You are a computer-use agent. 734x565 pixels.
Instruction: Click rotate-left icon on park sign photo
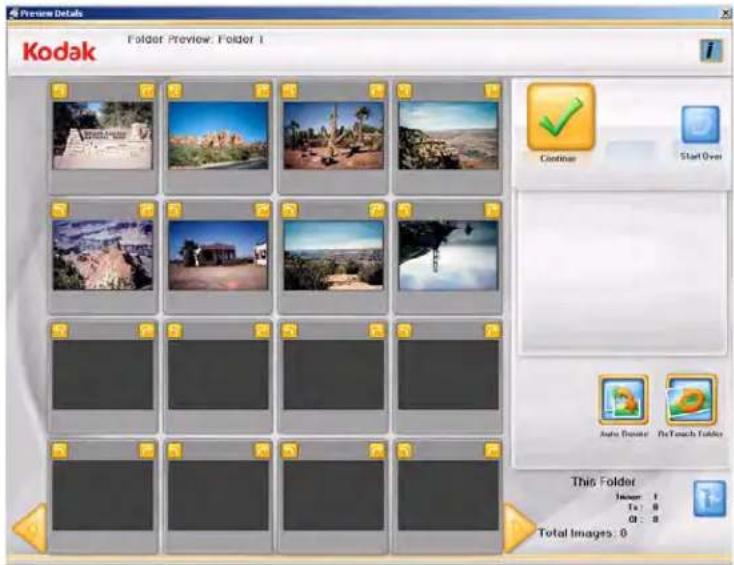(x=60, y=91)
